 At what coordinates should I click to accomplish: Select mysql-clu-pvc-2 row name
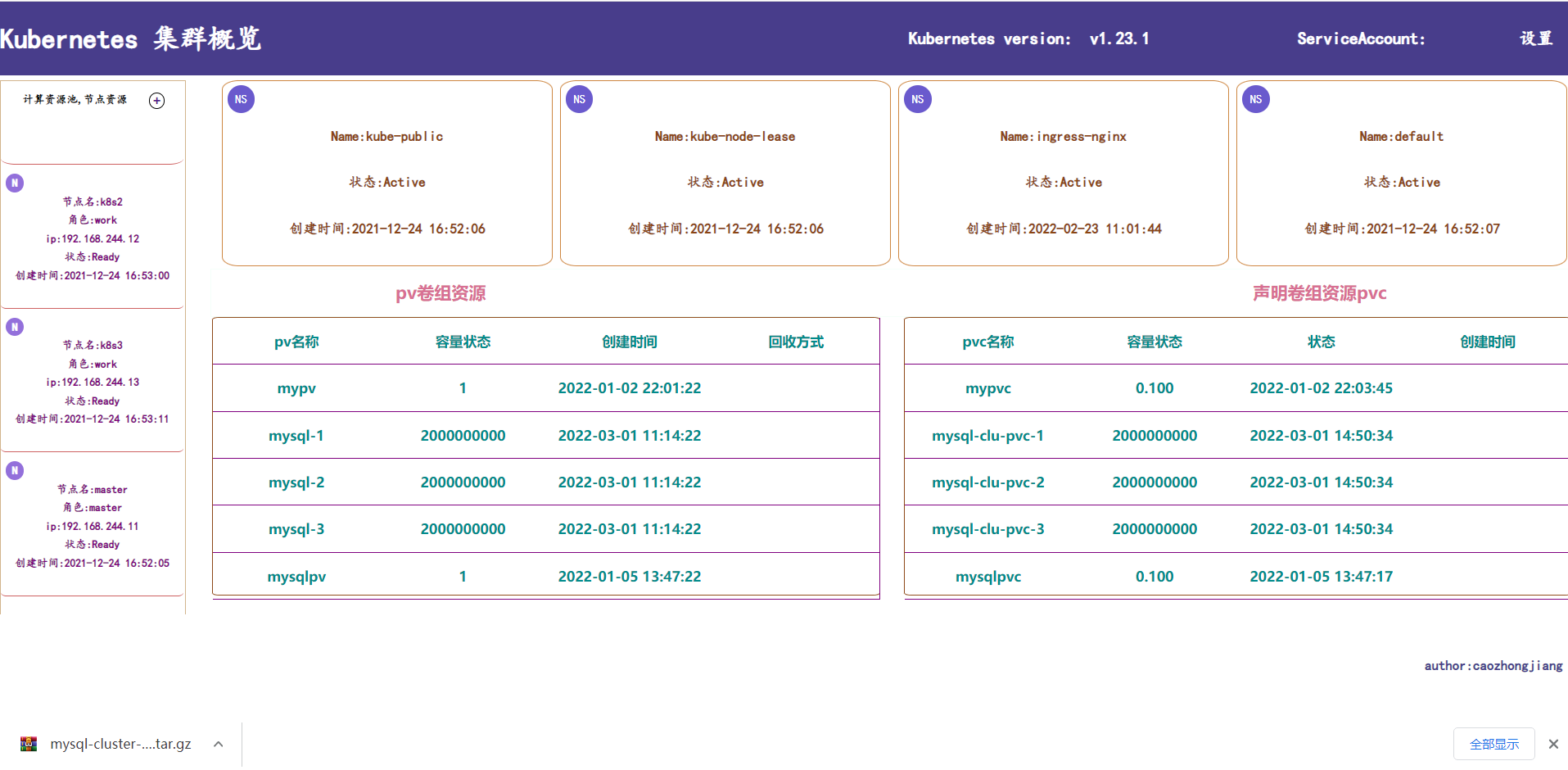[x=988, y=482]
